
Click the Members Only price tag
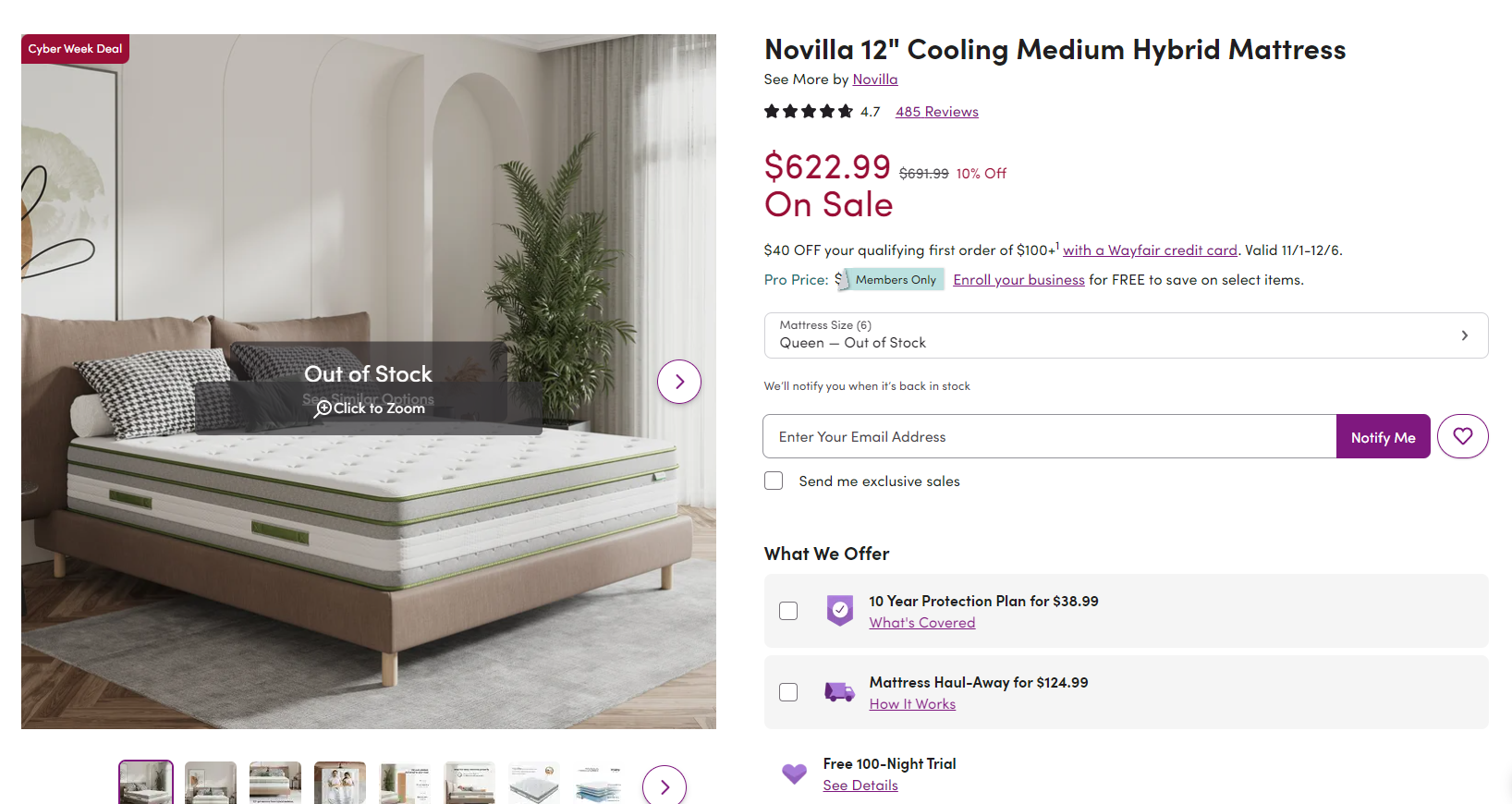(894, 280)
